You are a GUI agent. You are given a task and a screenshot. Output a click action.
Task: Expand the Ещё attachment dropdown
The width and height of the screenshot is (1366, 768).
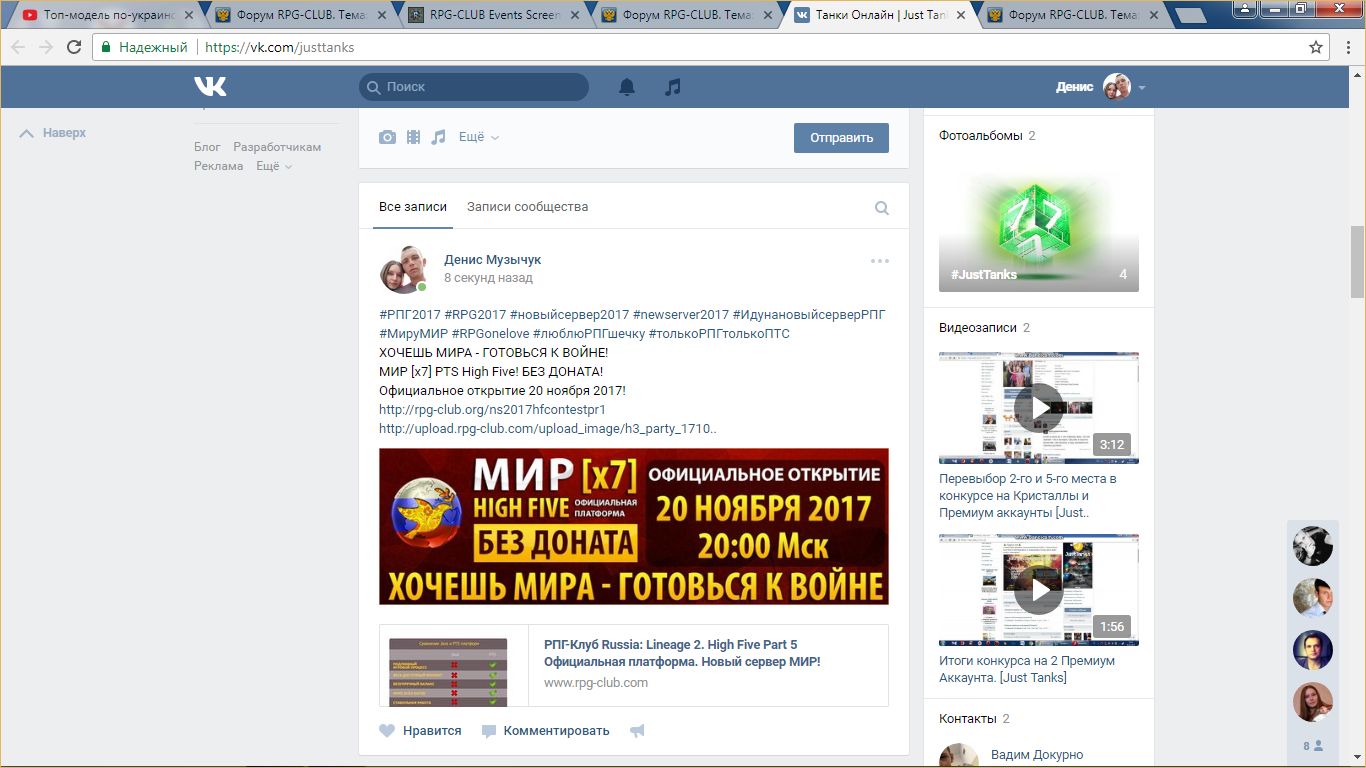coord(478,137)
